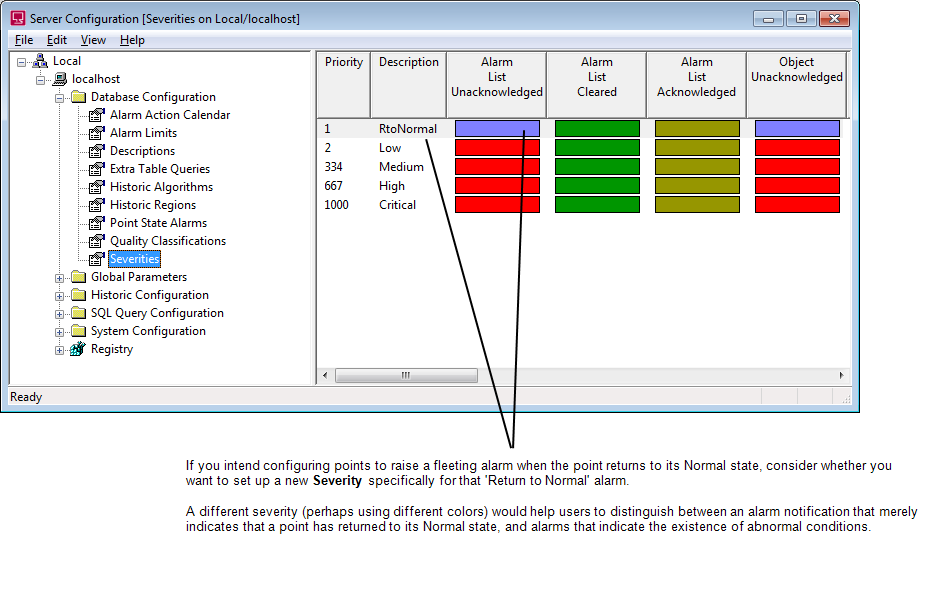The width and height of the screenshot is (930, 610).
Task: Open the File menu
Action: tap(24, 40)
